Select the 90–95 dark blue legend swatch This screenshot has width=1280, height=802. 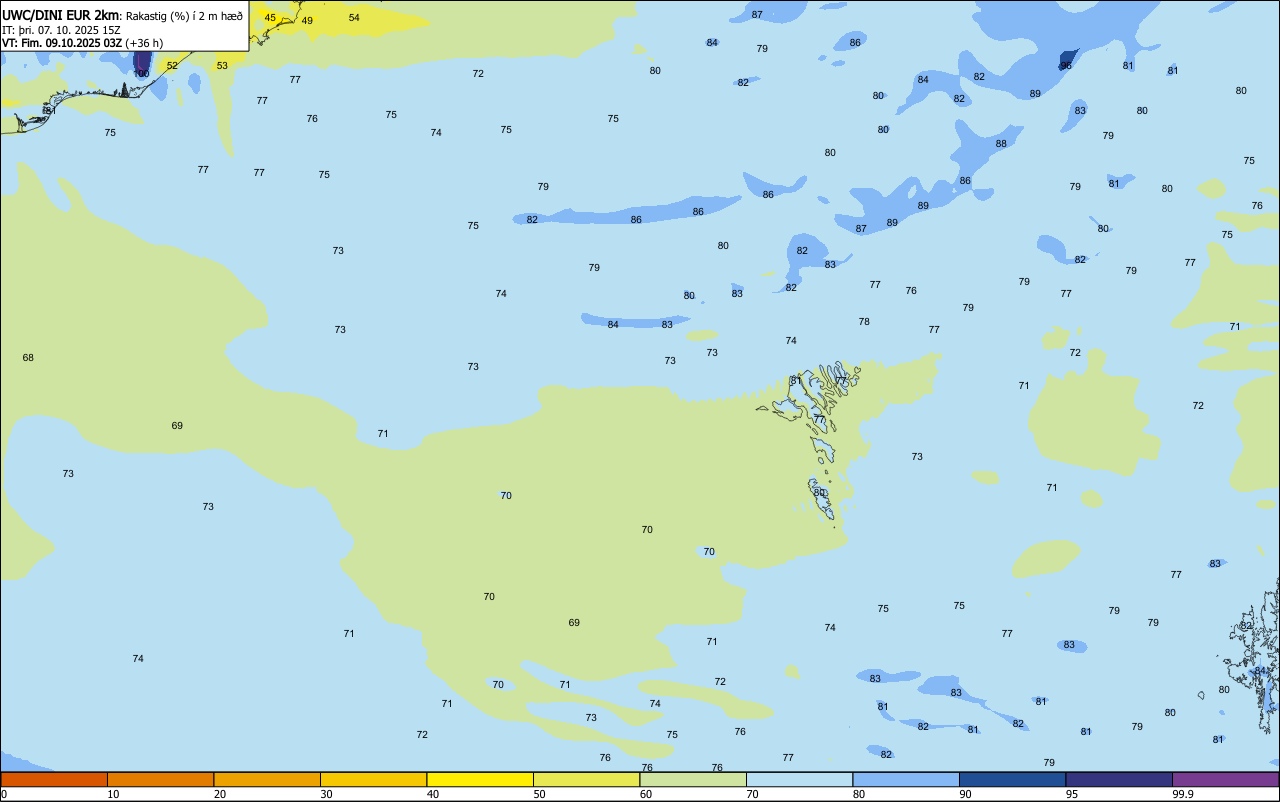pos(1012,779)
